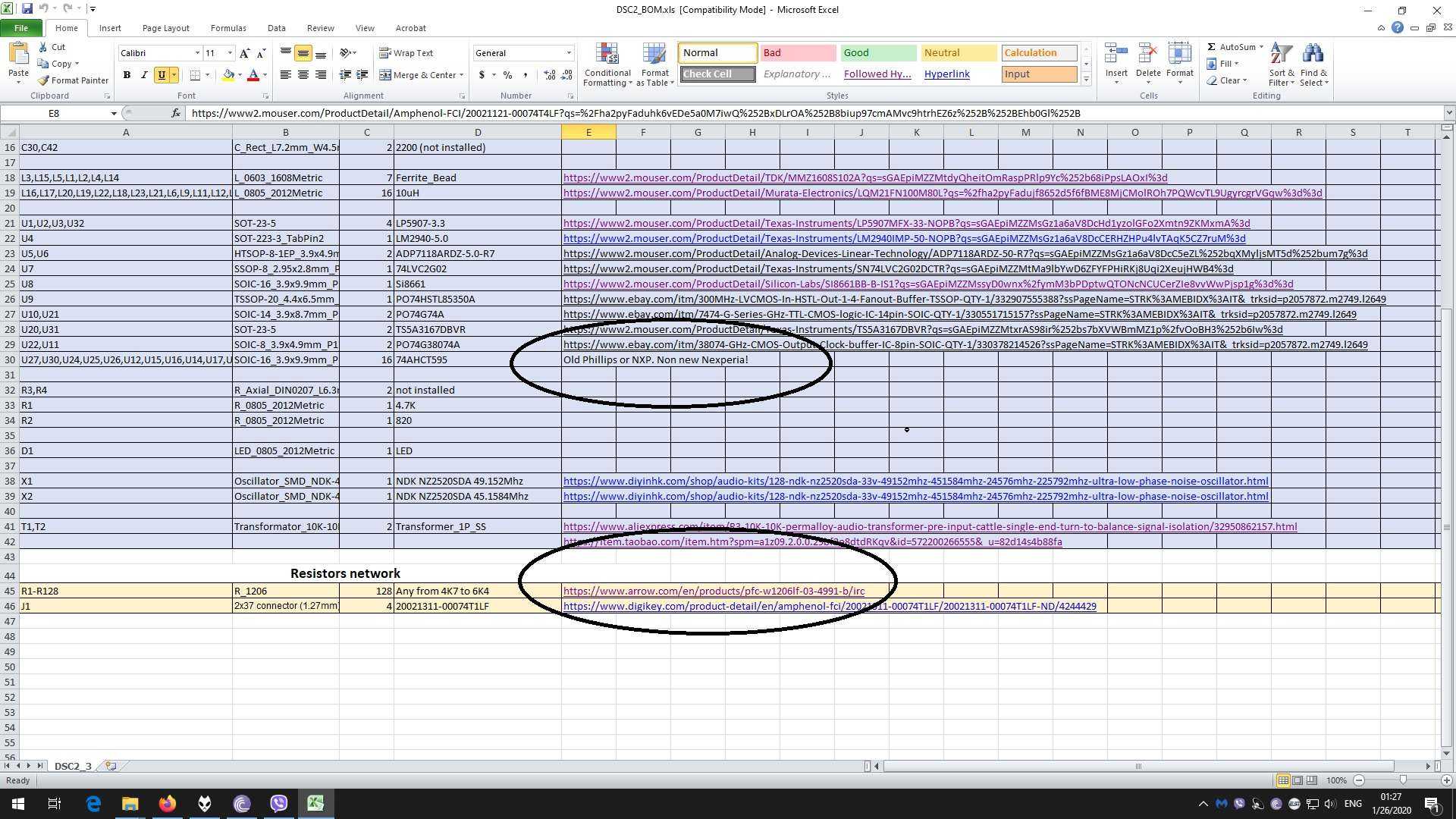
Task: Open the font size dropdown
Action: tap(230, 53)
